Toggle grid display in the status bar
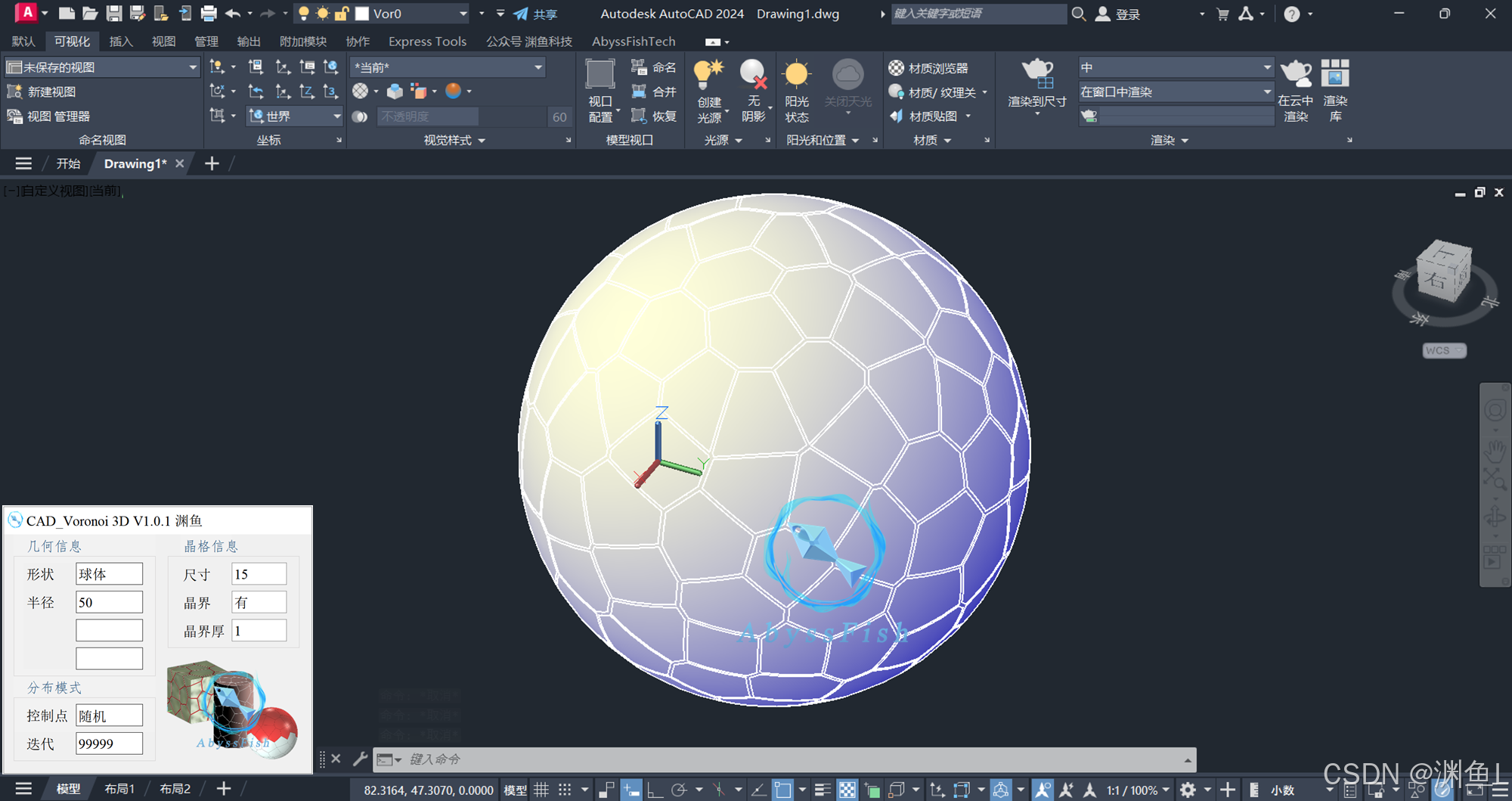1512x801 pixels. [541, 789]
